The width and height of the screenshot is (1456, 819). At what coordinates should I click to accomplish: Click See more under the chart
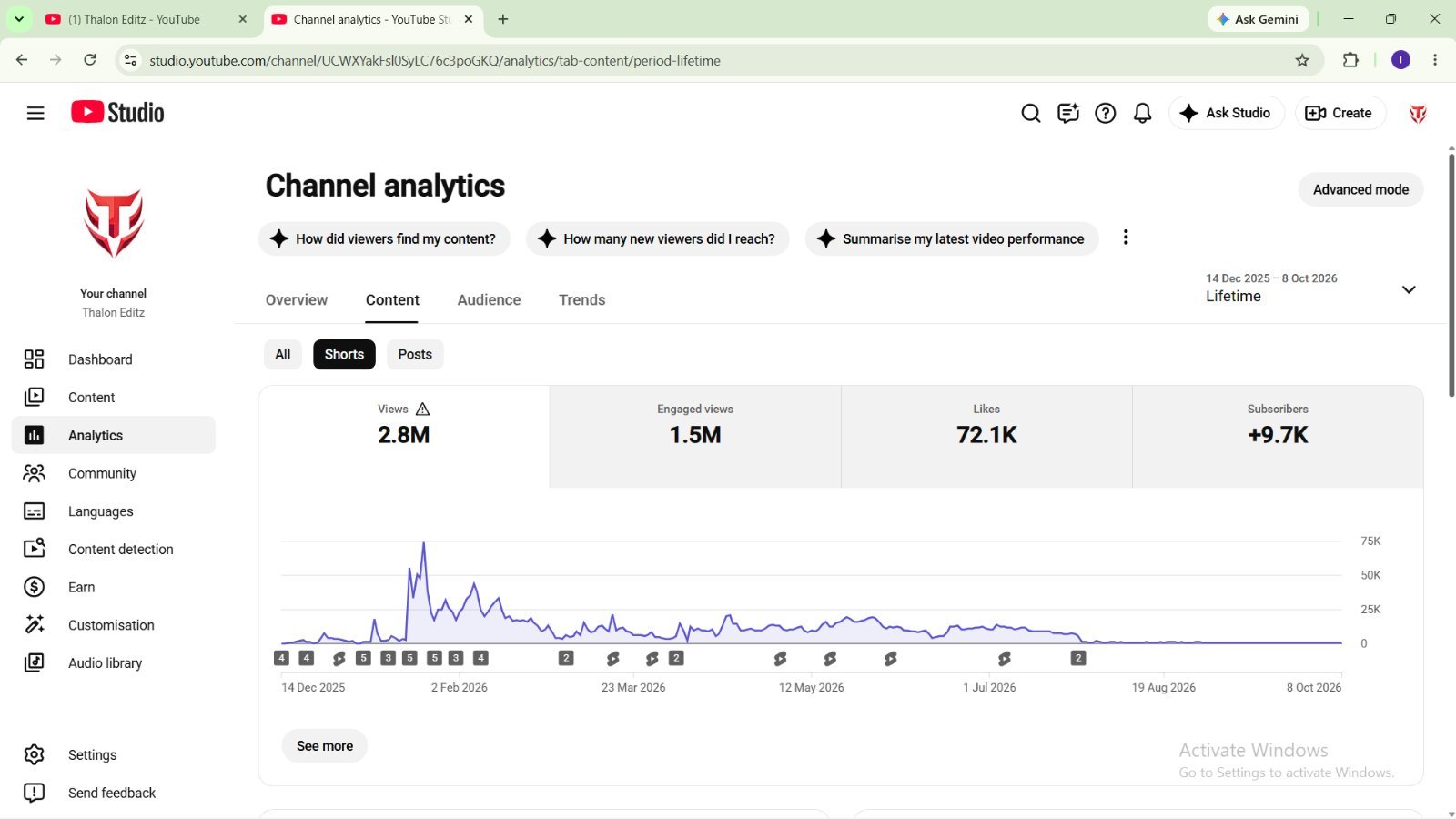pos(325,746)
